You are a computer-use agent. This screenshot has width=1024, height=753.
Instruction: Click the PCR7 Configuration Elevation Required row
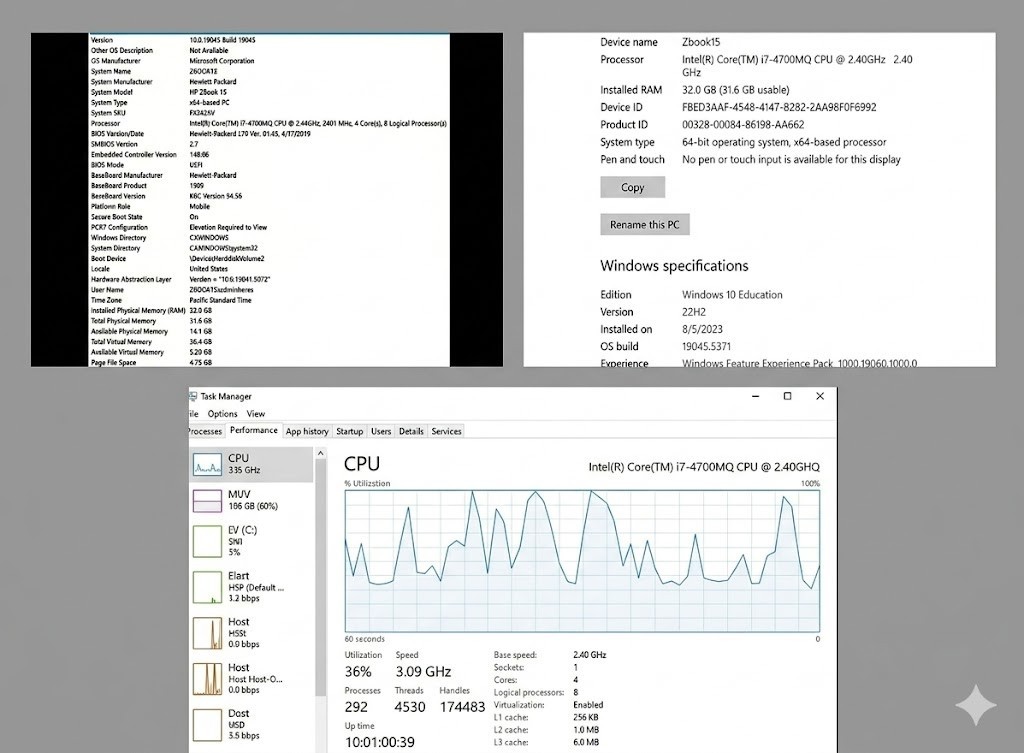(269, 227)
